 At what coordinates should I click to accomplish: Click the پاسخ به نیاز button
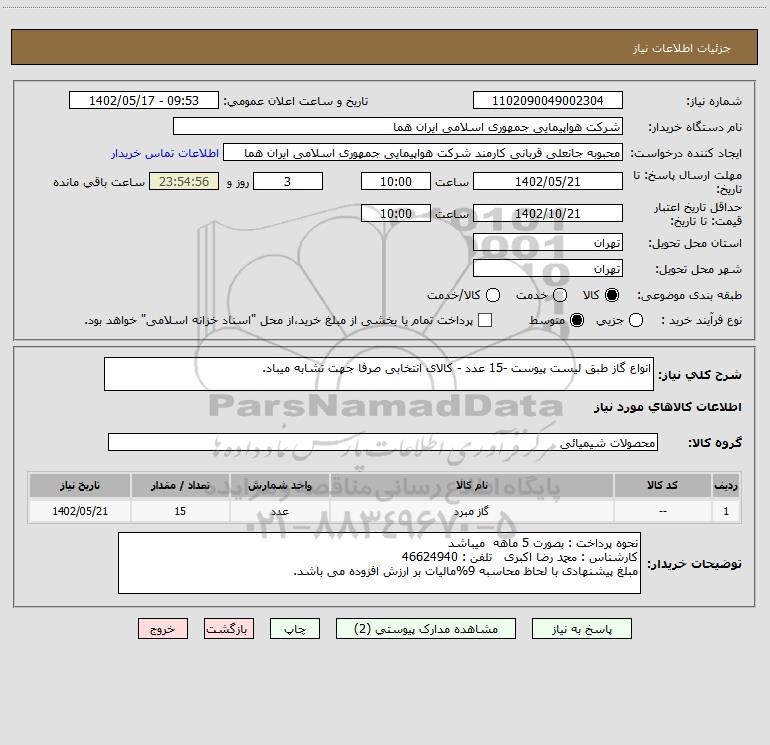tap(582, 629)
